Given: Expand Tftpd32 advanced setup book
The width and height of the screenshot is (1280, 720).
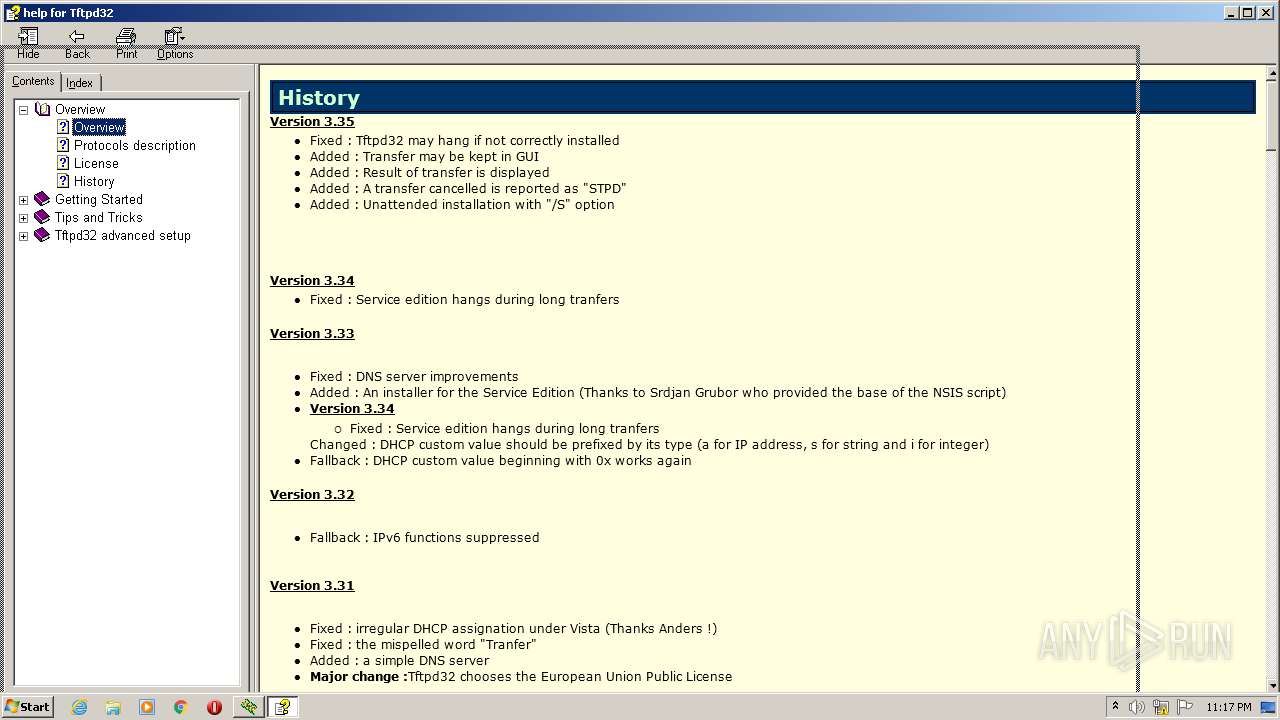Looking at the screenshot, I should pos(23,236).
